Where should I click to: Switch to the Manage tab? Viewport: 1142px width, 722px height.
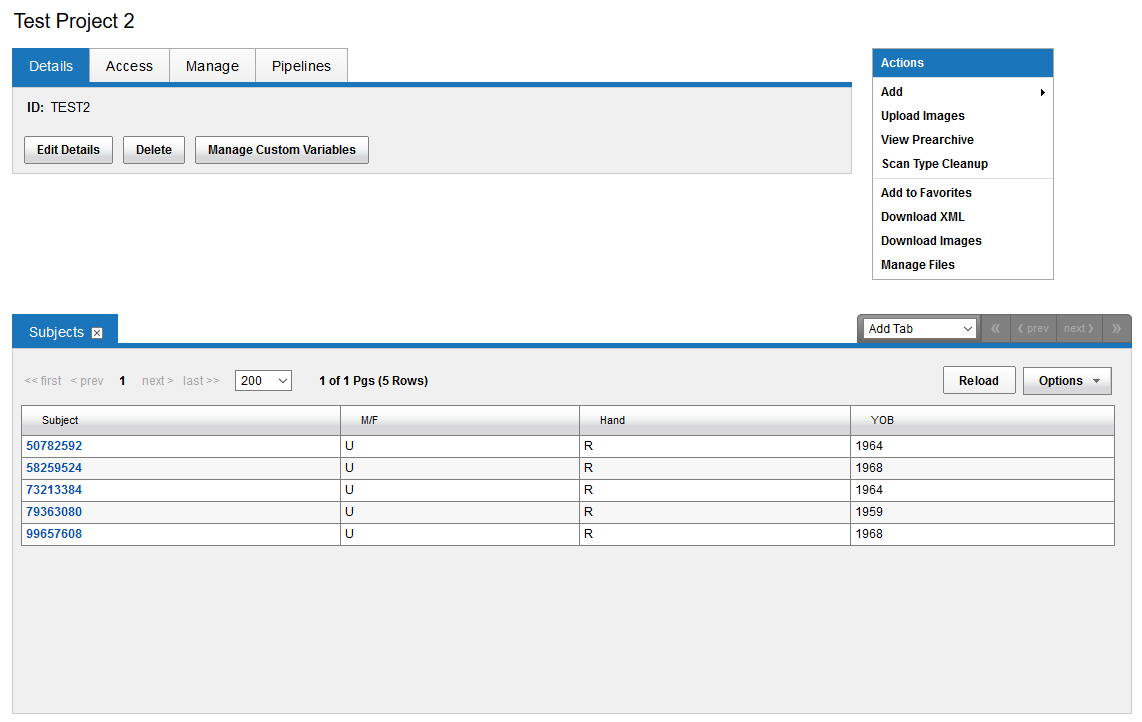[212, 66]
